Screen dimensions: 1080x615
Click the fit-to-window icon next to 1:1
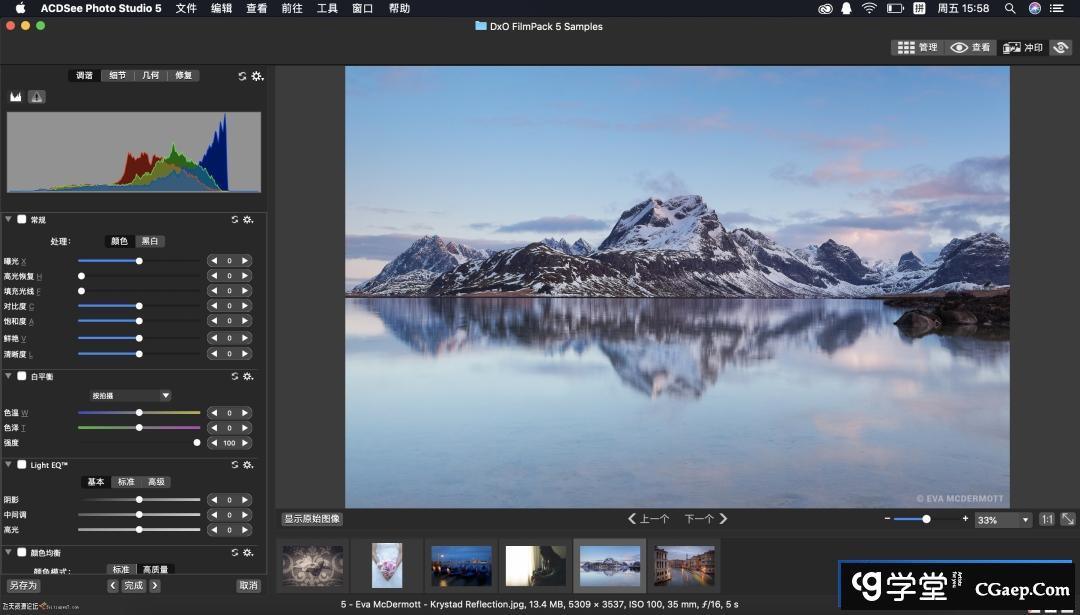1067,519
